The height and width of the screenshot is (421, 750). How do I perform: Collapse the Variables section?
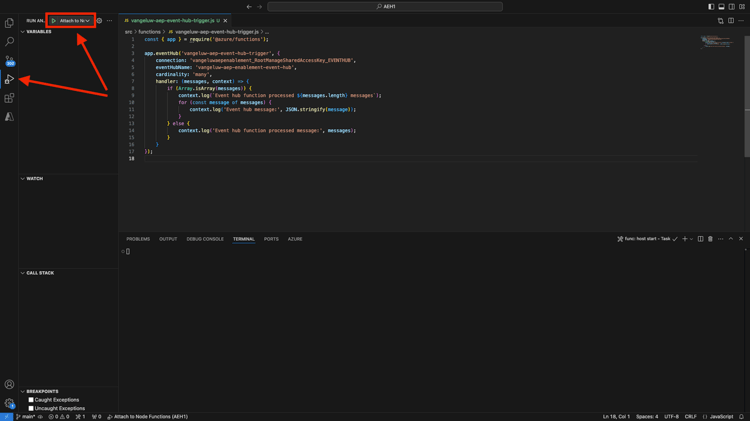39,32
